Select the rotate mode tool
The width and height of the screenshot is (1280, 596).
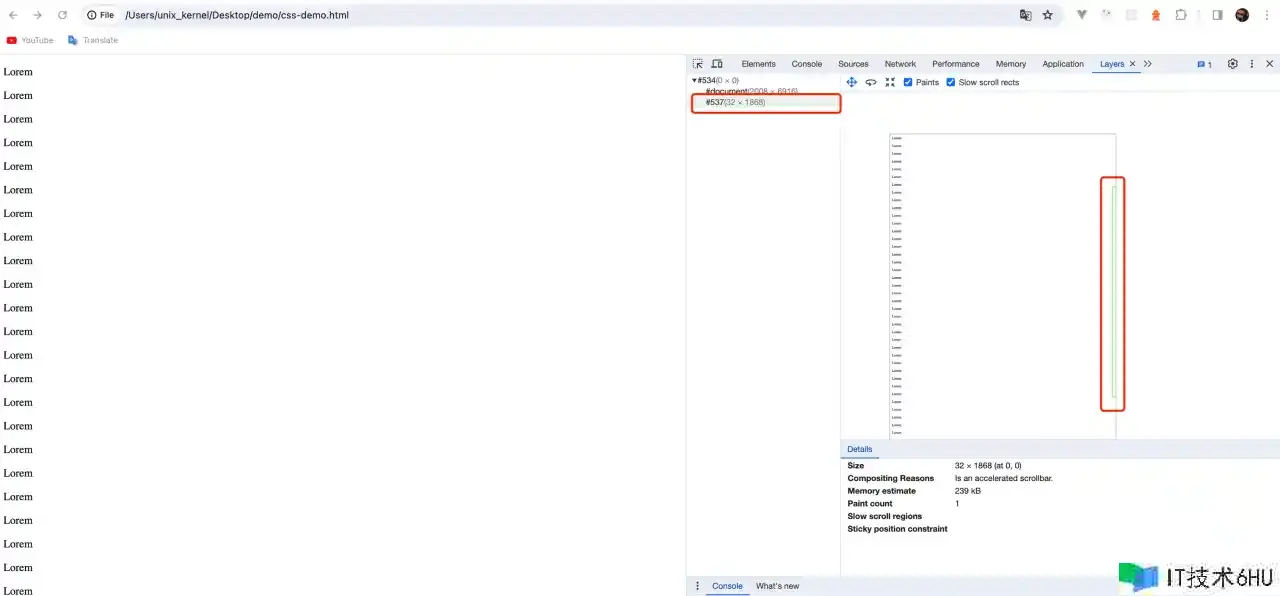coord(871,82)
